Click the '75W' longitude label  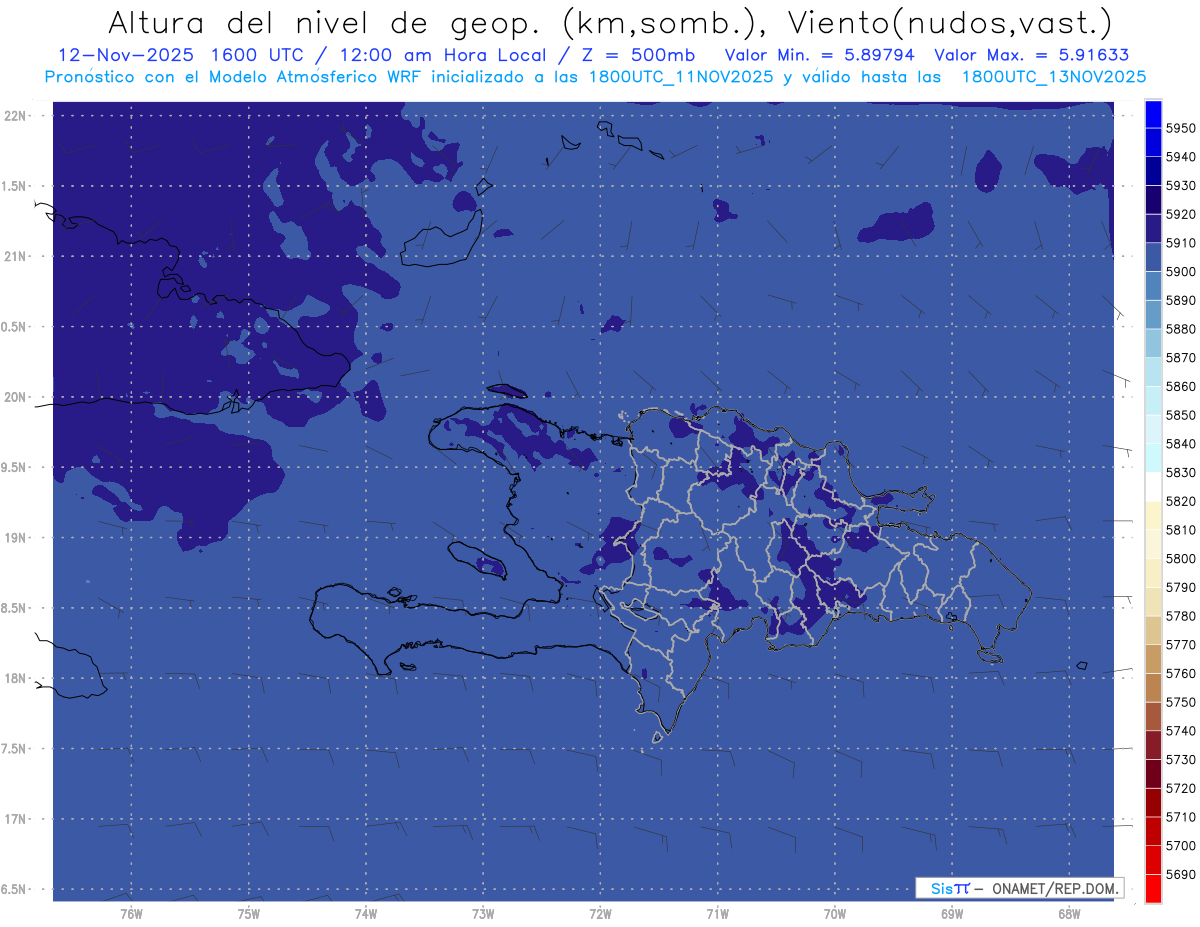(x=249, y=913)
